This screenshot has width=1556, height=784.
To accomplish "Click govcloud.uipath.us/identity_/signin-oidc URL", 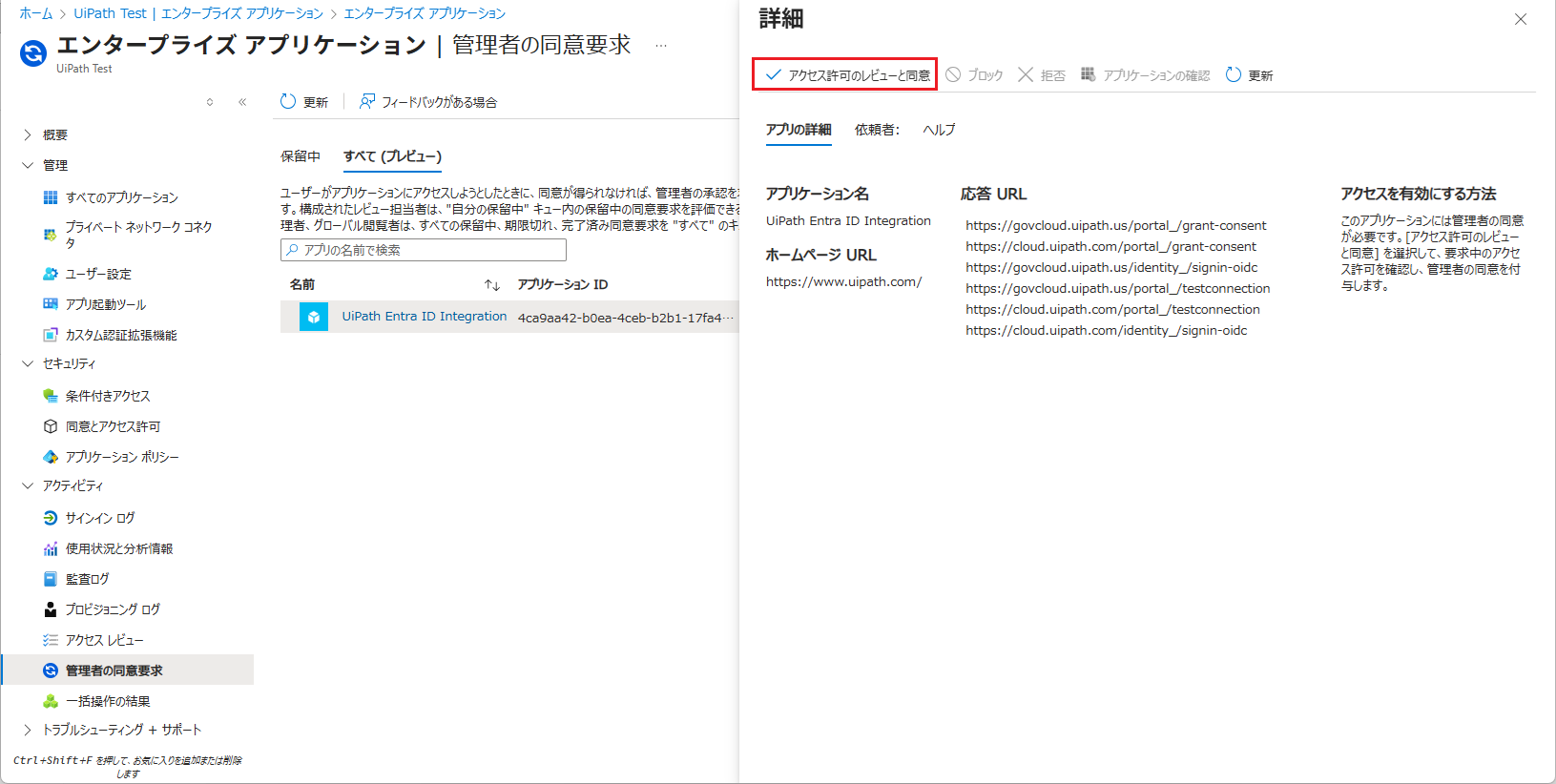I will pyautogui.click(x=1111, y=268).
